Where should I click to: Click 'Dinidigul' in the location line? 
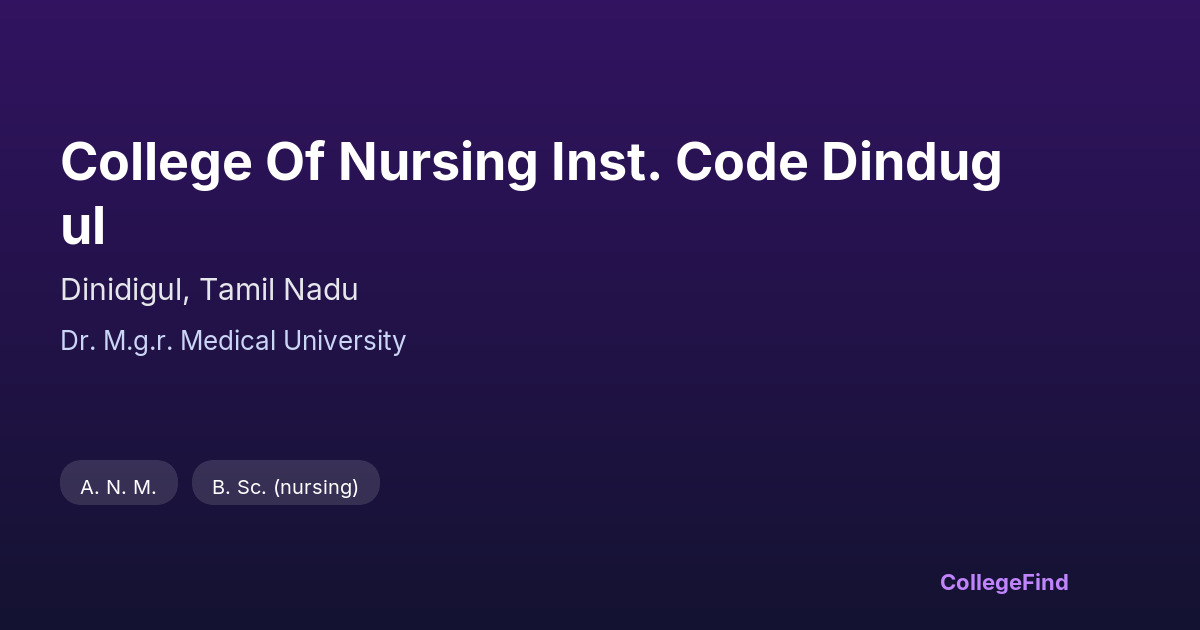click(x=122, y=290)
